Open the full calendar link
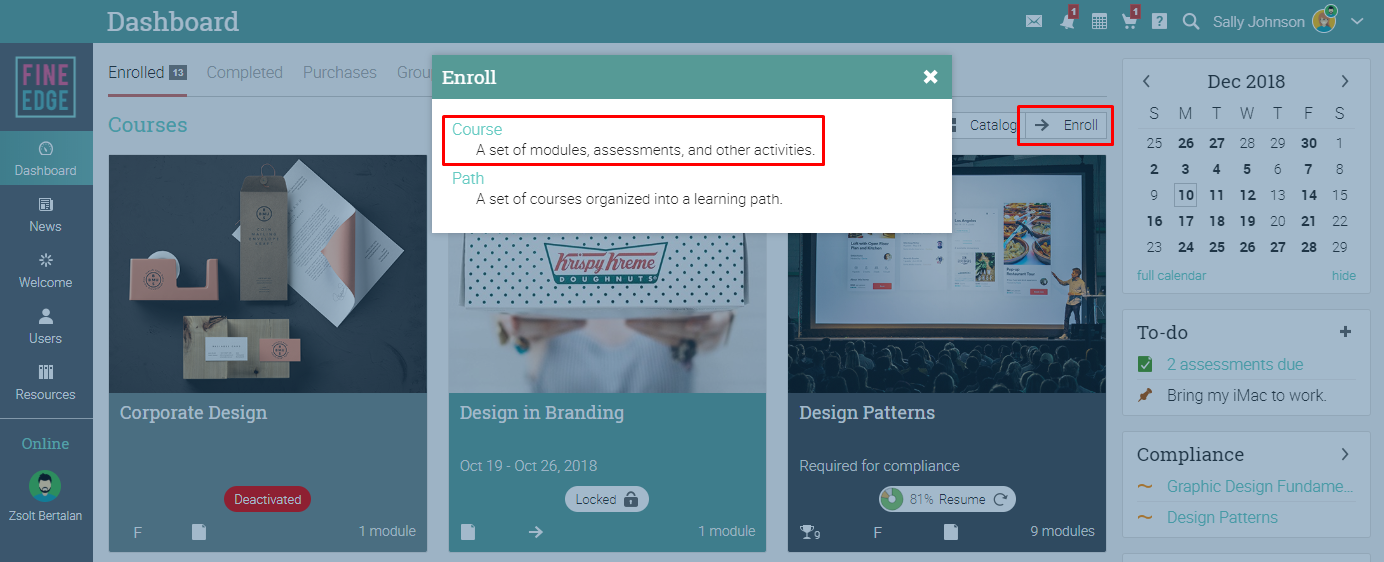 point(1171,275)
